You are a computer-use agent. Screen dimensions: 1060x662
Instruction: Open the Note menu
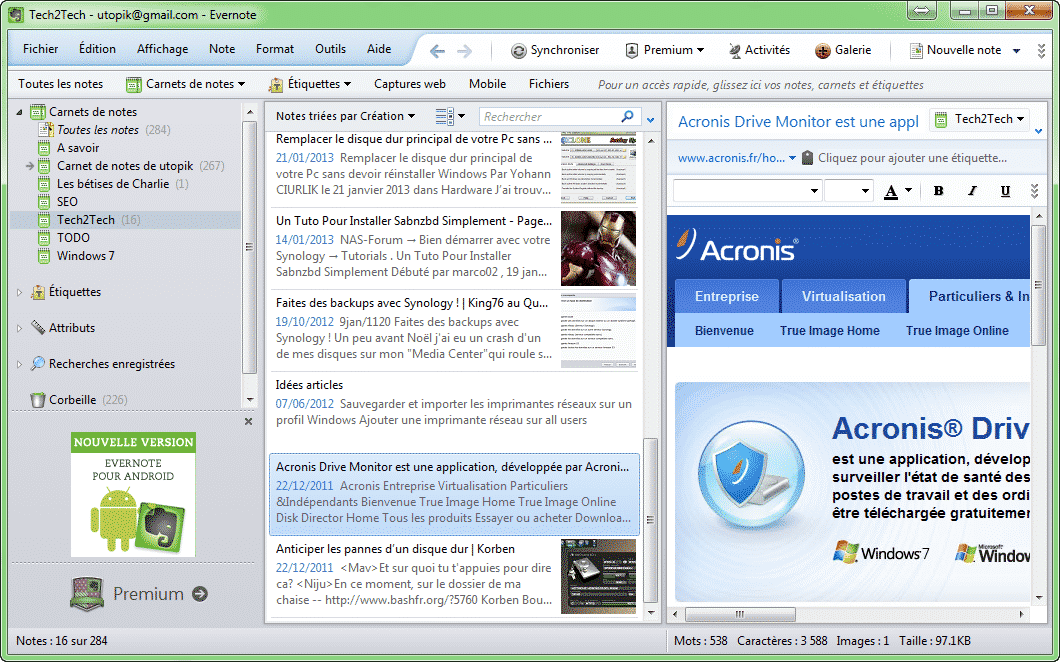pos(222,49)
